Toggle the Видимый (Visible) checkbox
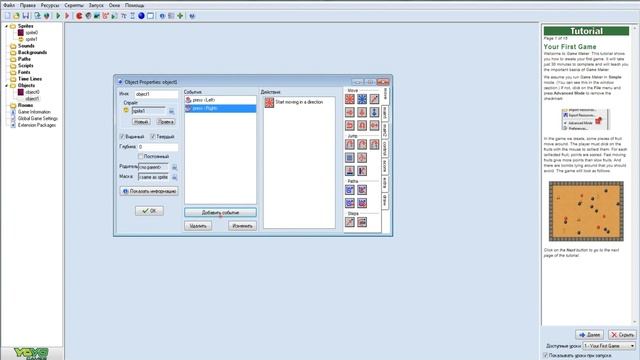Screen dimensions: 640x360 [x=122, y=136]
